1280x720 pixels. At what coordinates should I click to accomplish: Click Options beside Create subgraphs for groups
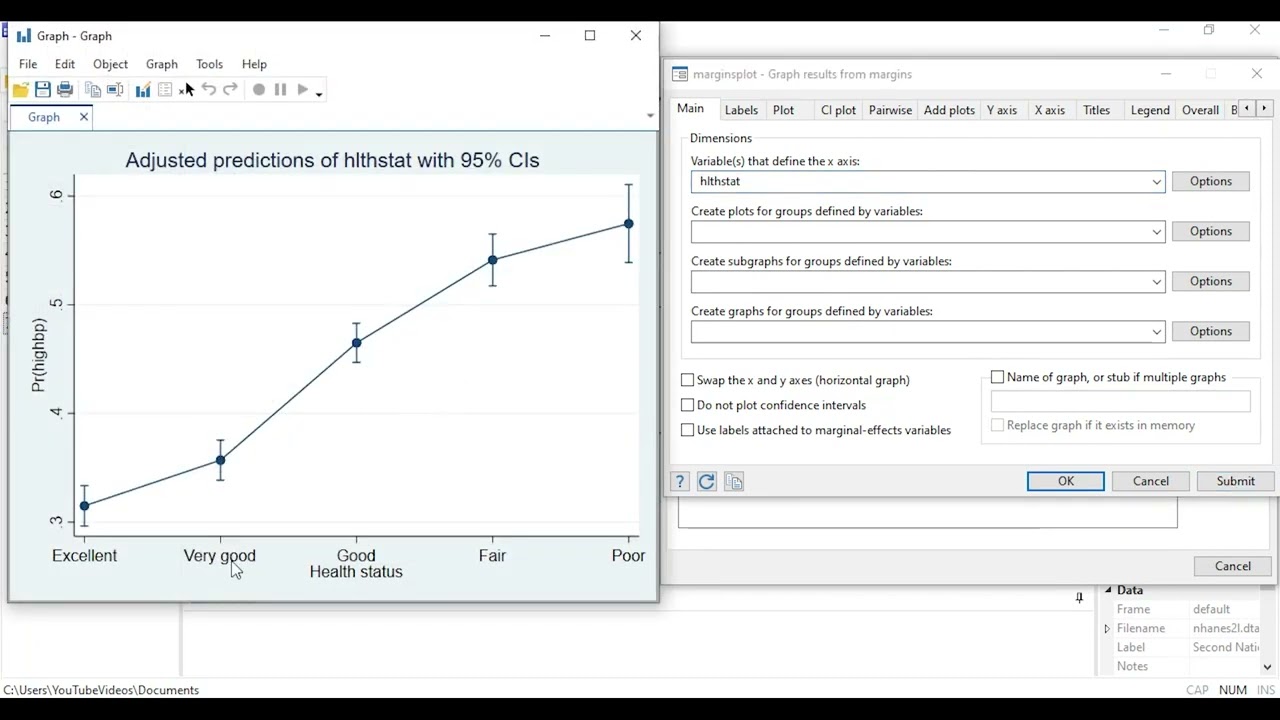click(1211, 281)
